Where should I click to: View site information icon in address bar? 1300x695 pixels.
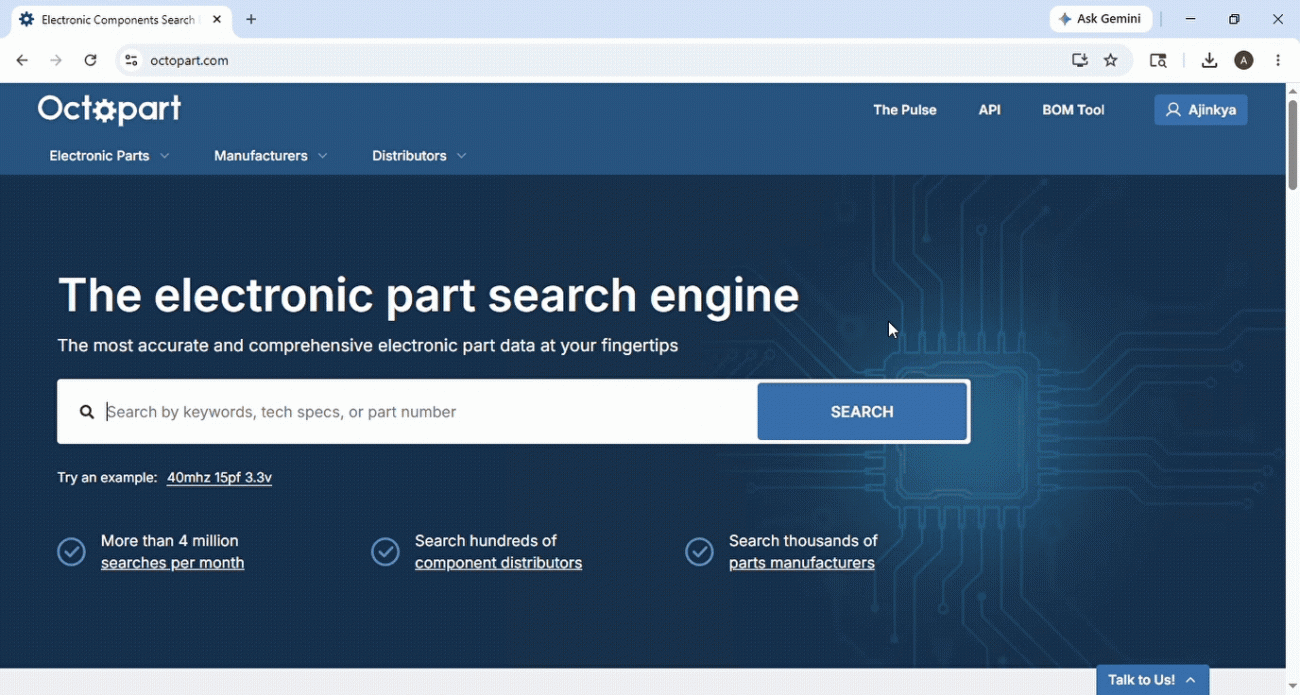coord(131,61)
